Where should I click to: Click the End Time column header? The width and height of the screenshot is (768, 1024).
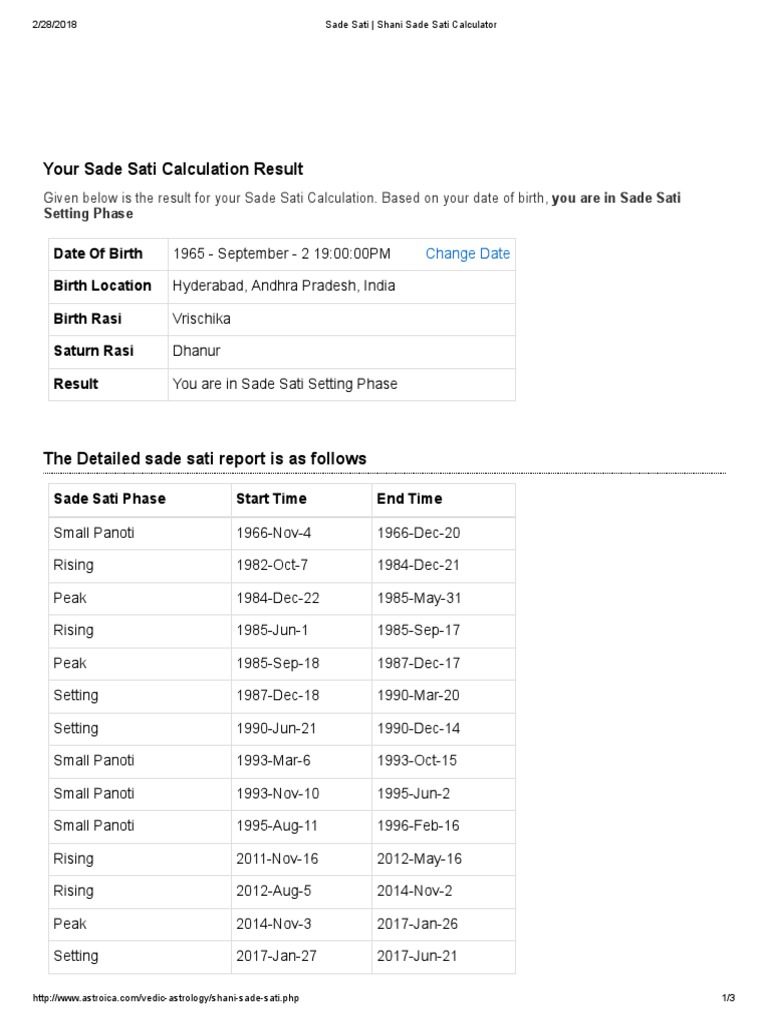point(409,498)
